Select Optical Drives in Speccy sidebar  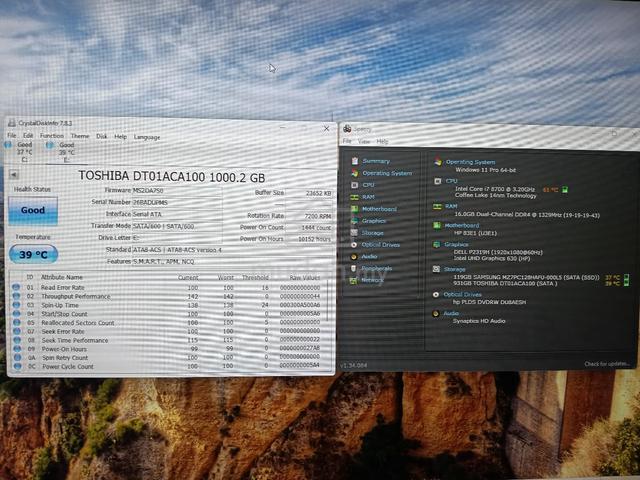(380, 245)
